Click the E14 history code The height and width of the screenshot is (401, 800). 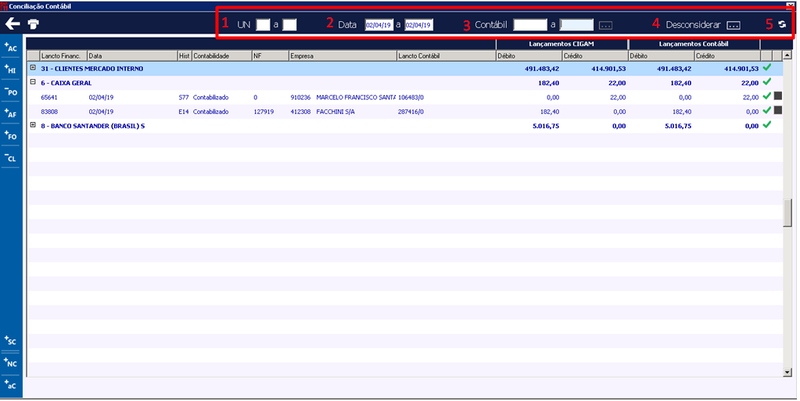184,111
